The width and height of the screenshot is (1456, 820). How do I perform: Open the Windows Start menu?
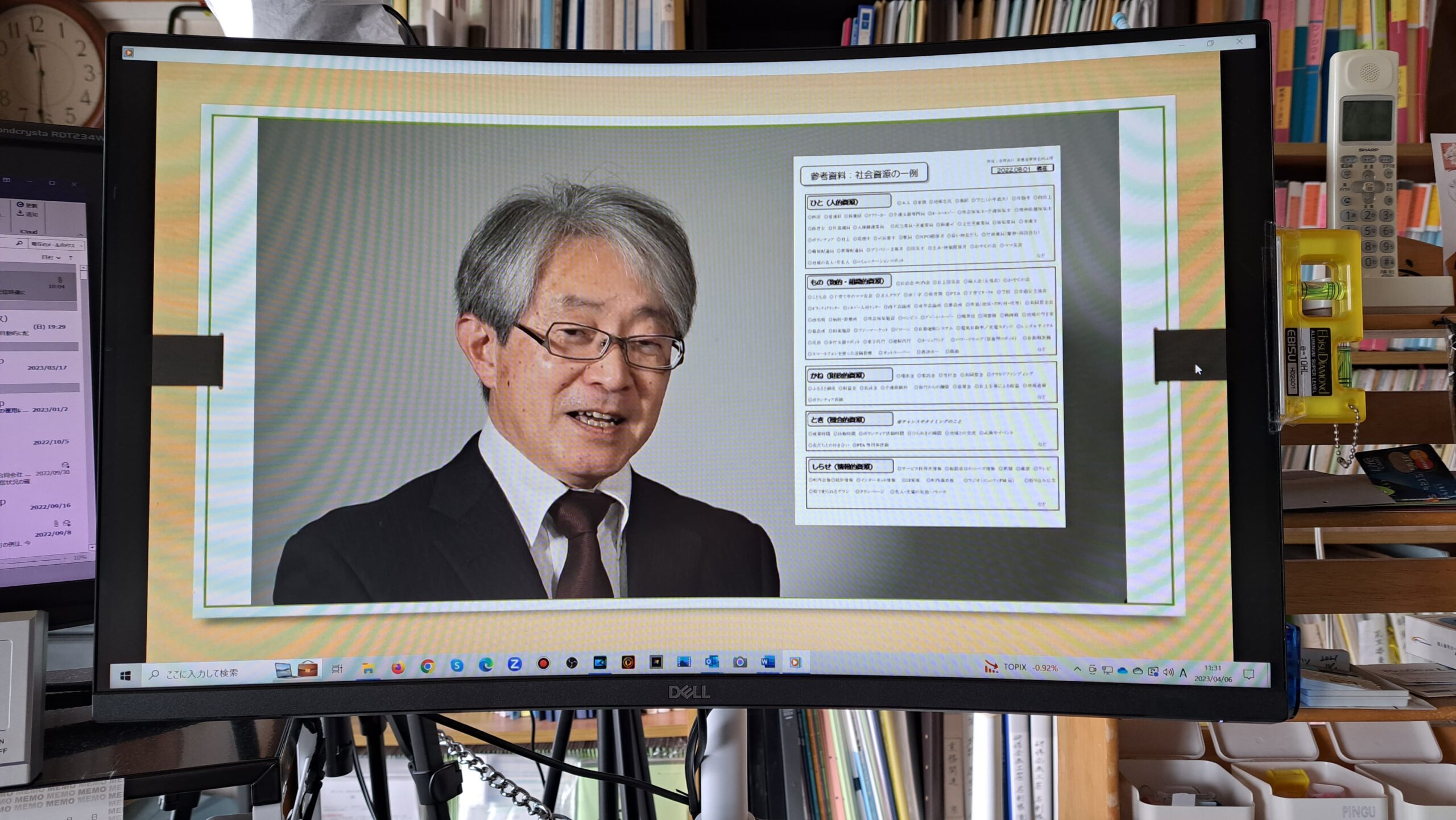(x=126, y=676)
